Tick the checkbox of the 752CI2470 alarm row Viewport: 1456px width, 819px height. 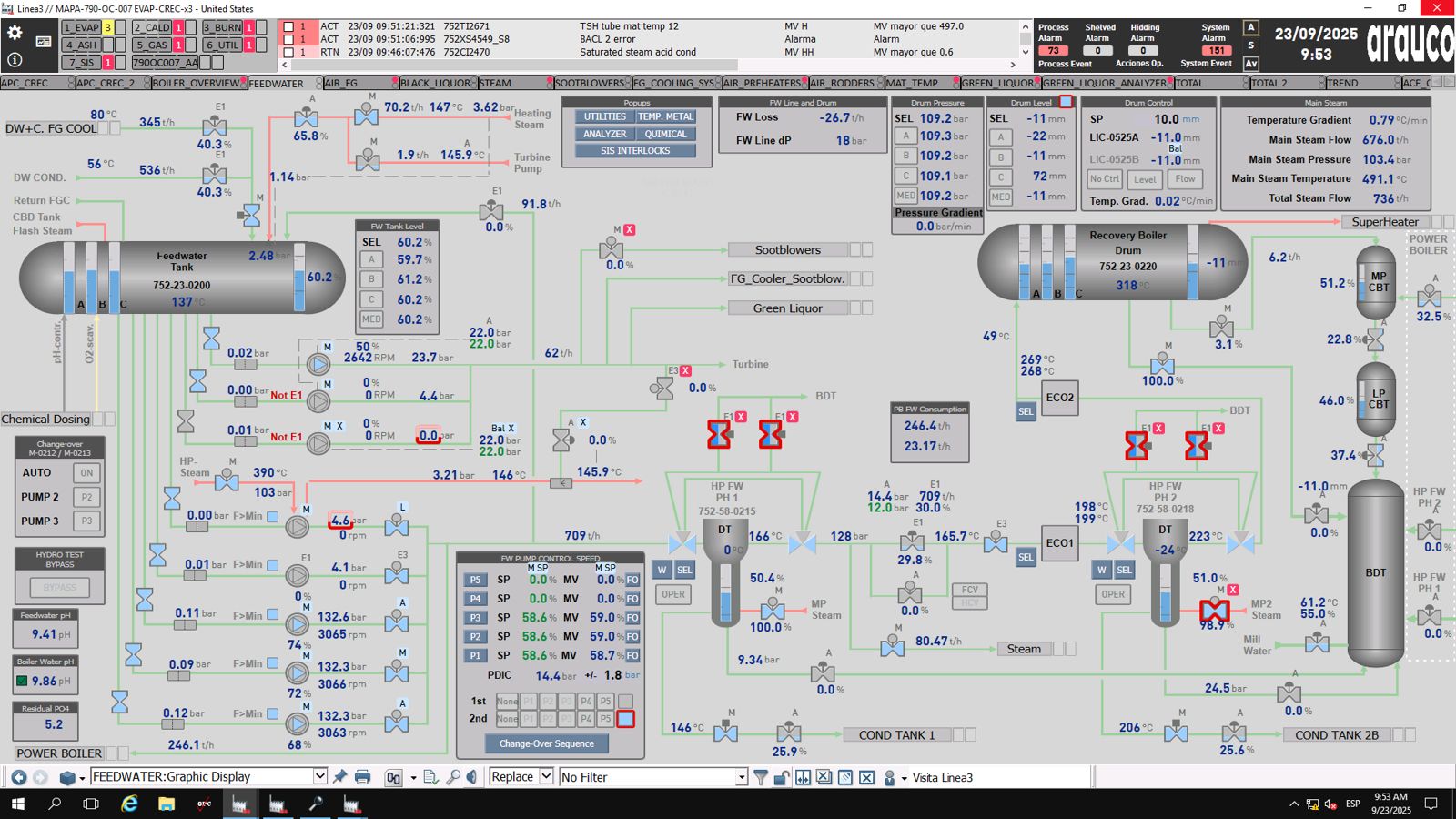click(288, 53)
